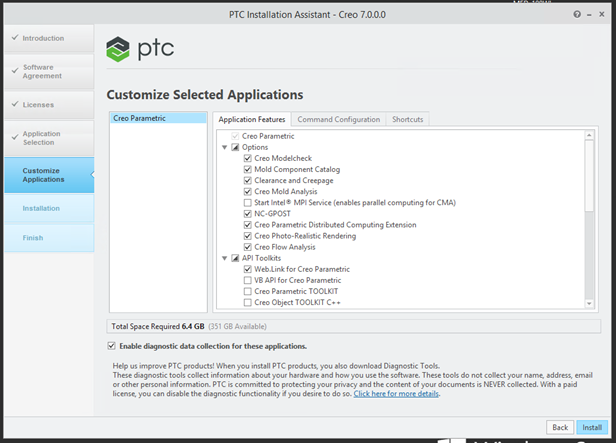
Task: Open Click here for more details link
Action: pos(396,394)
